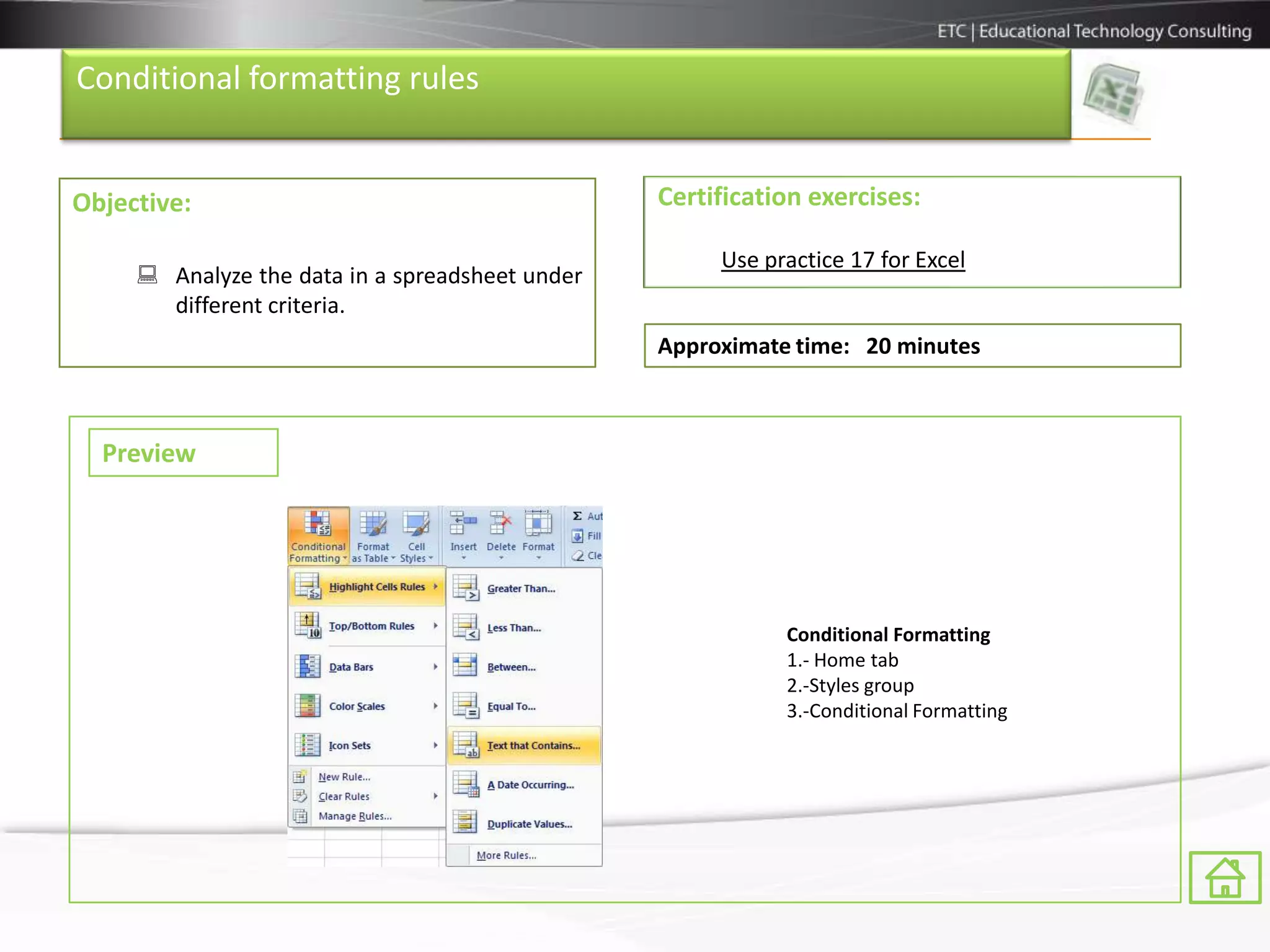Screen dimensions: 1270x952
Task: Expand the Icon Sets submenu arrow
Action: point(435,745)
